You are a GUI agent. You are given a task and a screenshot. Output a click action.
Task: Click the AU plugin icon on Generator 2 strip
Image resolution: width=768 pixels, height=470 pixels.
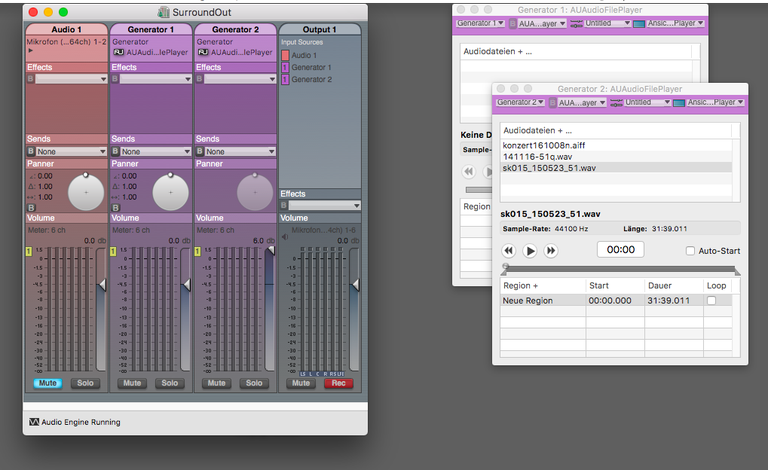203,52
